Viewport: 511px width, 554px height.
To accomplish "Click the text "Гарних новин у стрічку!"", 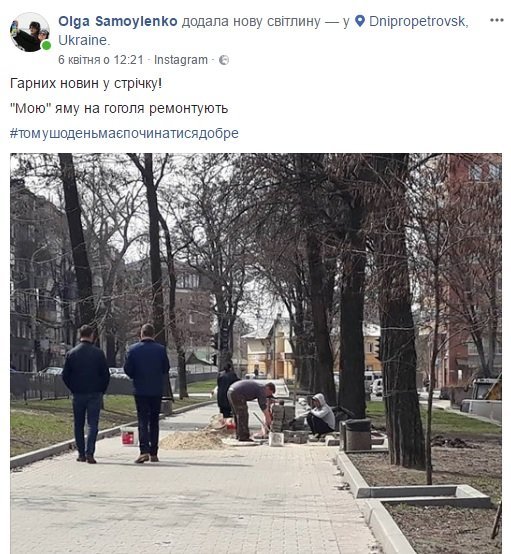I will pyautogui.click(x=86, y=84).
